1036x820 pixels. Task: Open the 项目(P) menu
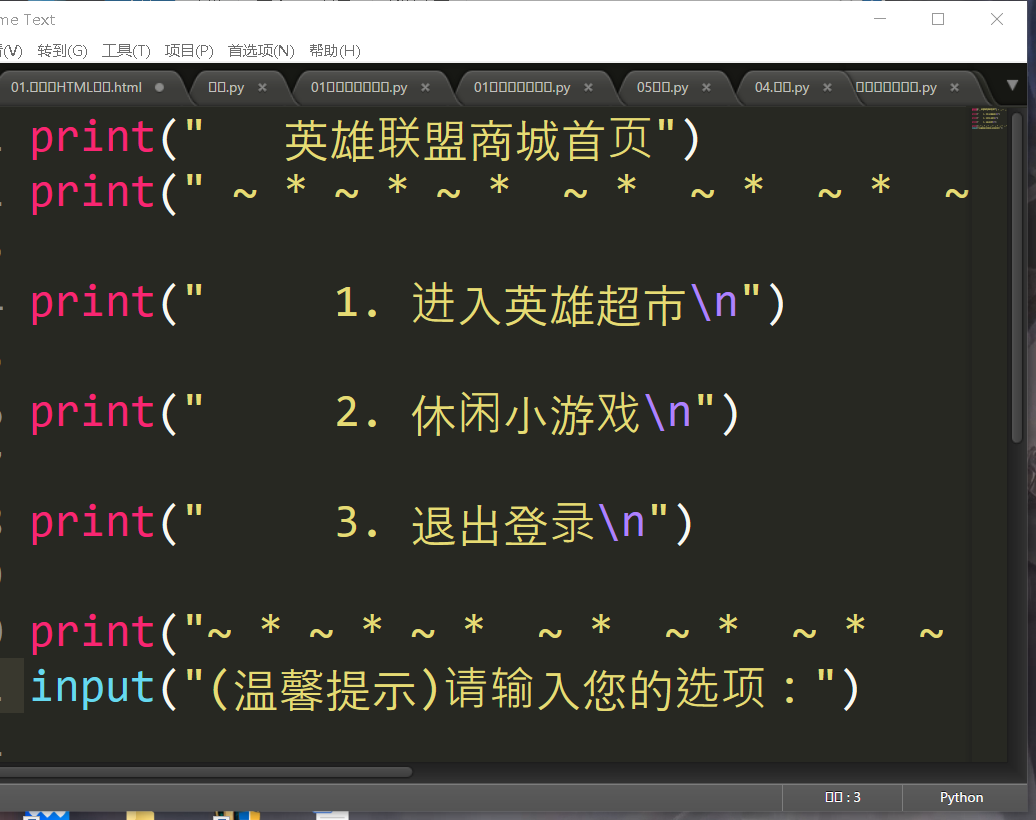click(189, 51)
